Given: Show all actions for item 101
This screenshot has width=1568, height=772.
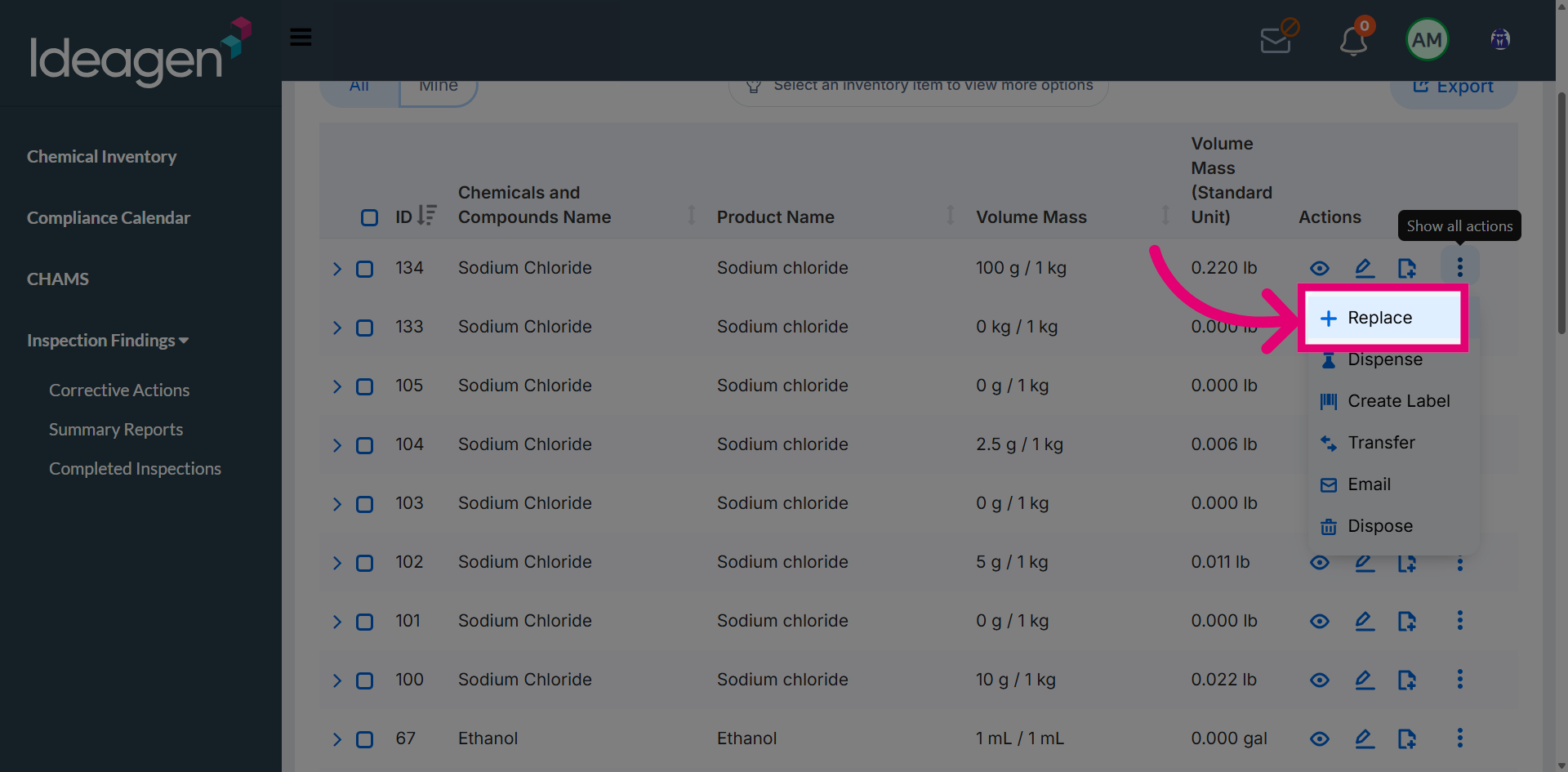Looking at the screenshot, I should coord(1460,620).
